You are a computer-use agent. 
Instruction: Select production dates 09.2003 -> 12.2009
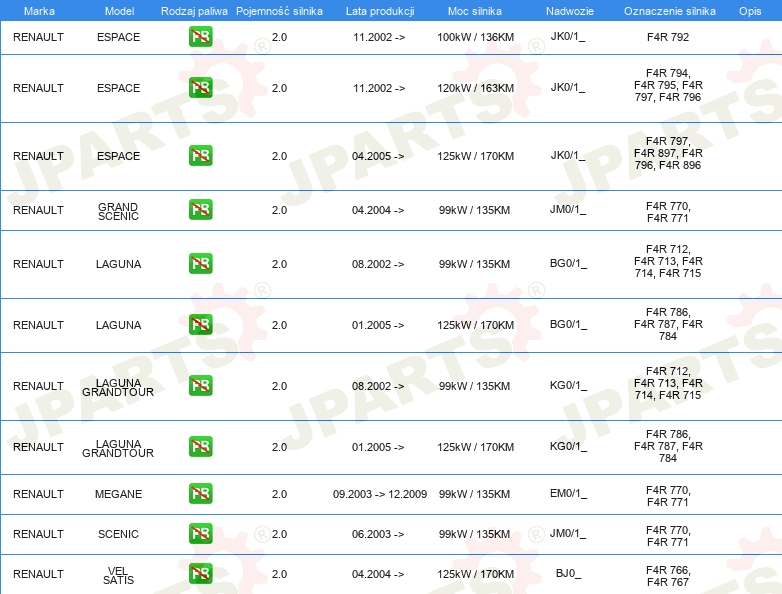coord(380,494)
